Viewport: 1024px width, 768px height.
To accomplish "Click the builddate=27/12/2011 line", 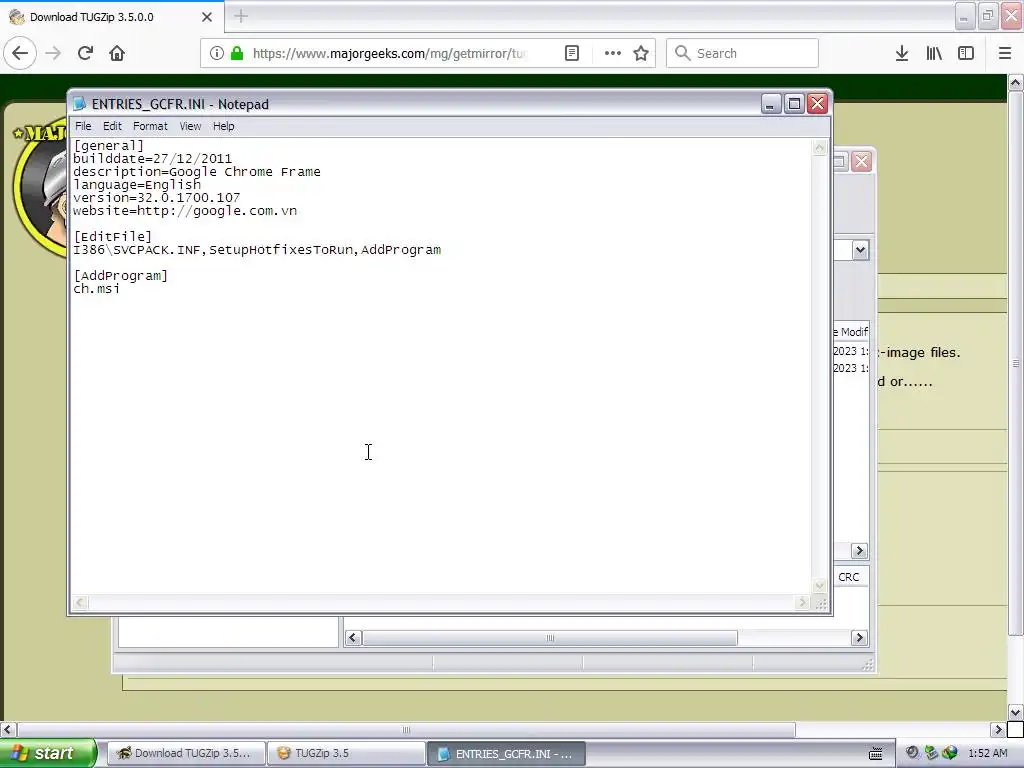I will click(152, 159).
